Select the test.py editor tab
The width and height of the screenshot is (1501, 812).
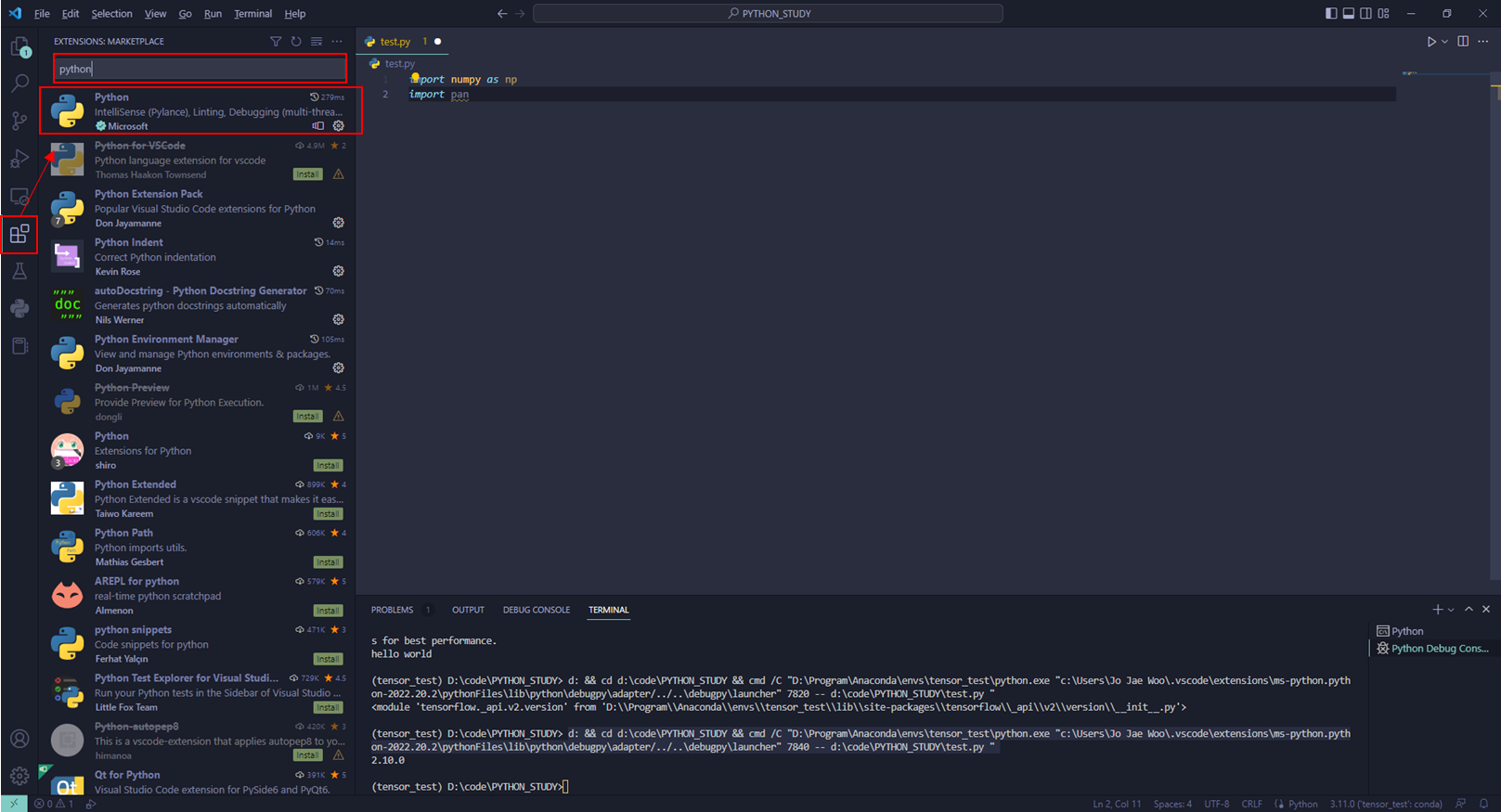click(x=403, y=42)
